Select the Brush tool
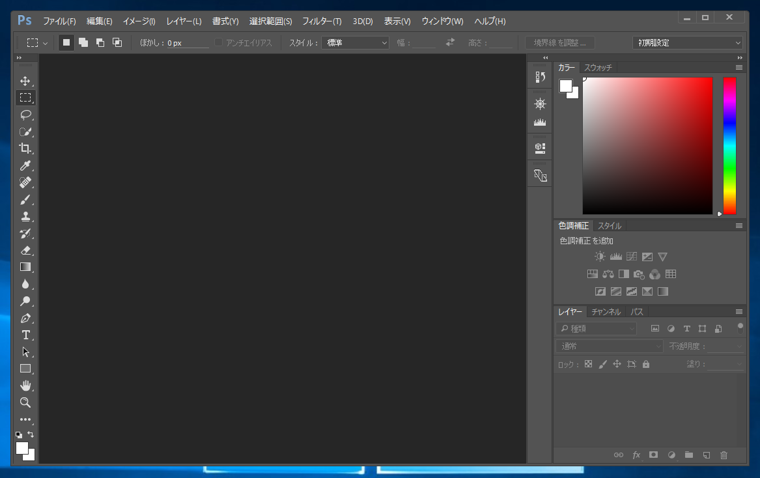 [x=25, y=200]
